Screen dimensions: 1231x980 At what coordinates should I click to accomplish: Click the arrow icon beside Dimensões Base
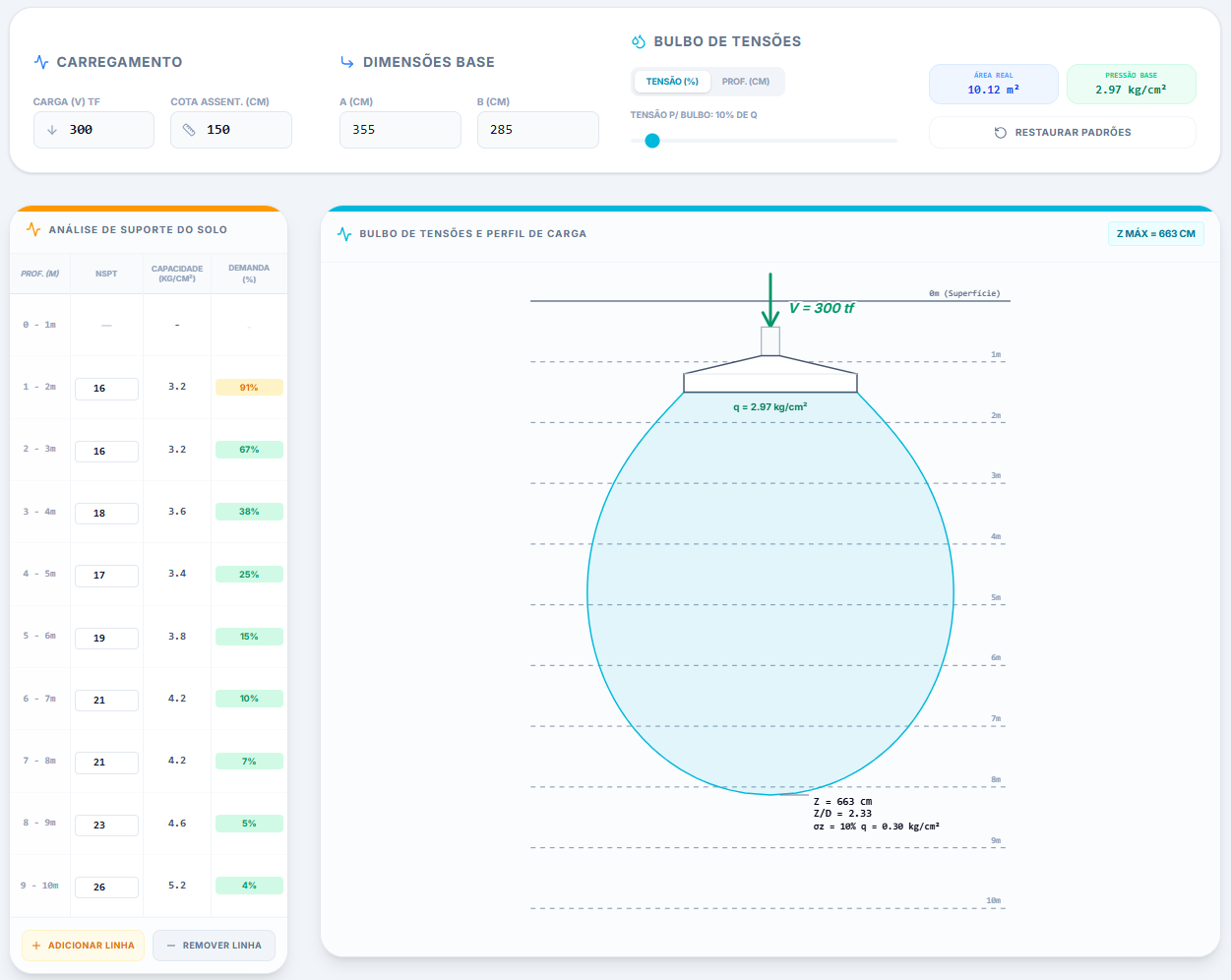pos(346,62)
